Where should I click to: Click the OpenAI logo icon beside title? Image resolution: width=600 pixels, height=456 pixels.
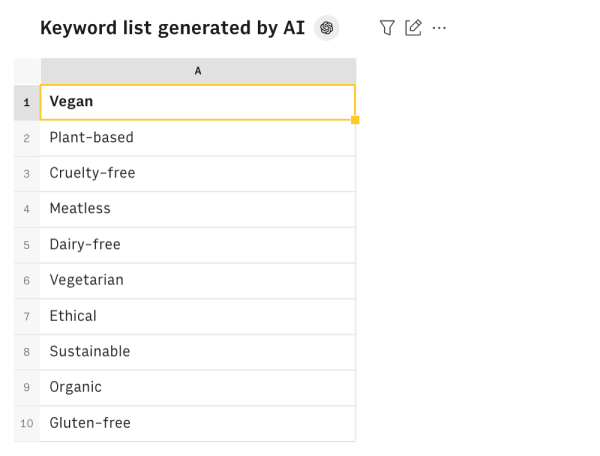click(326, 28)
